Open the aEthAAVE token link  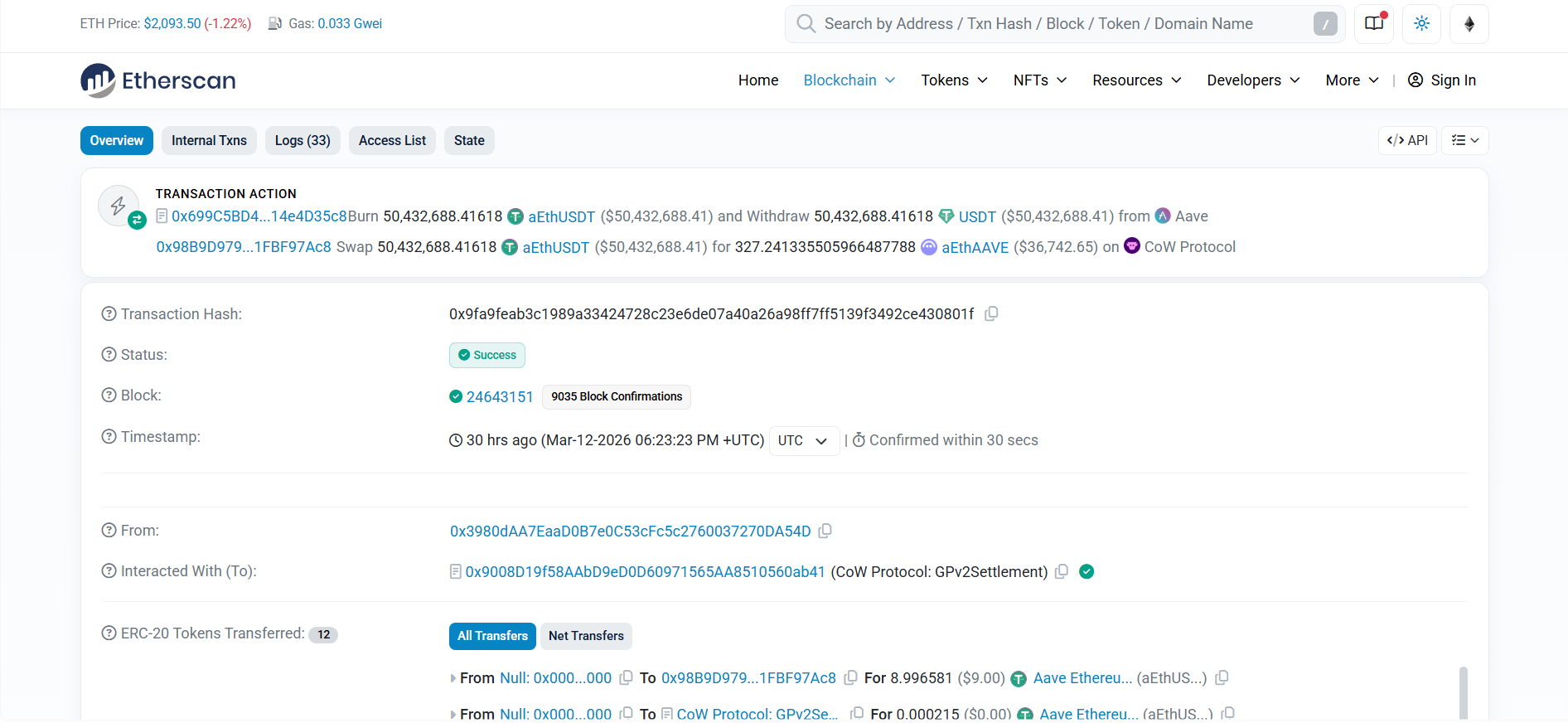coord(975,247)
